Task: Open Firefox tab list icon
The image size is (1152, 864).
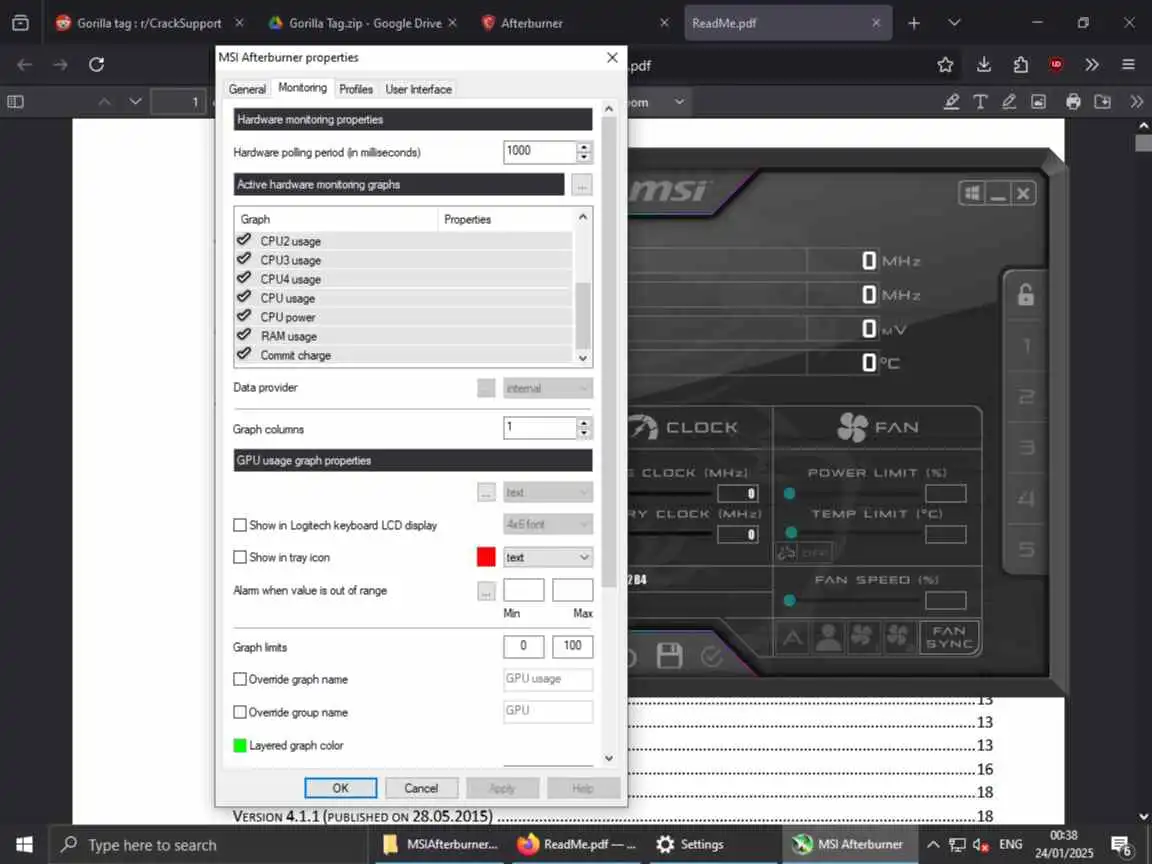Action: point(954,23)
